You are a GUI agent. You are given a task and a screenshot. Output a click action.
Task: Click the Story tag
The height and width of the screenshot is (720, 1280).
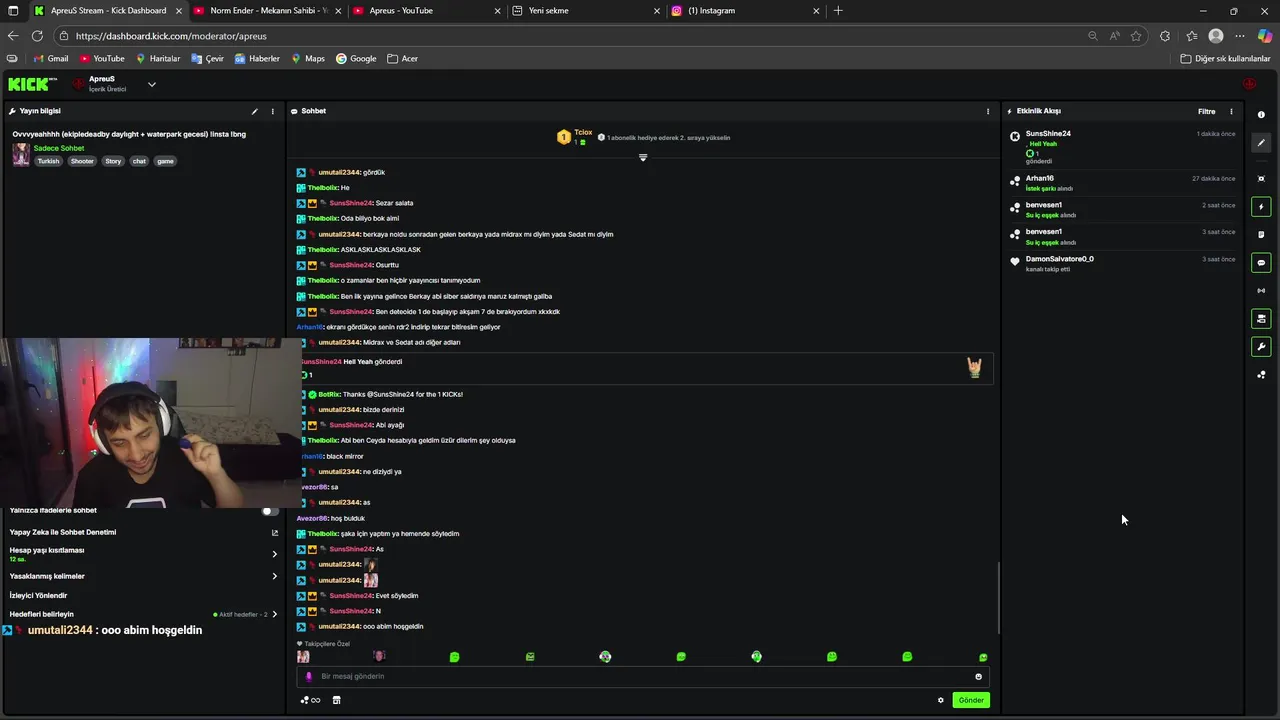coord(113,161)
